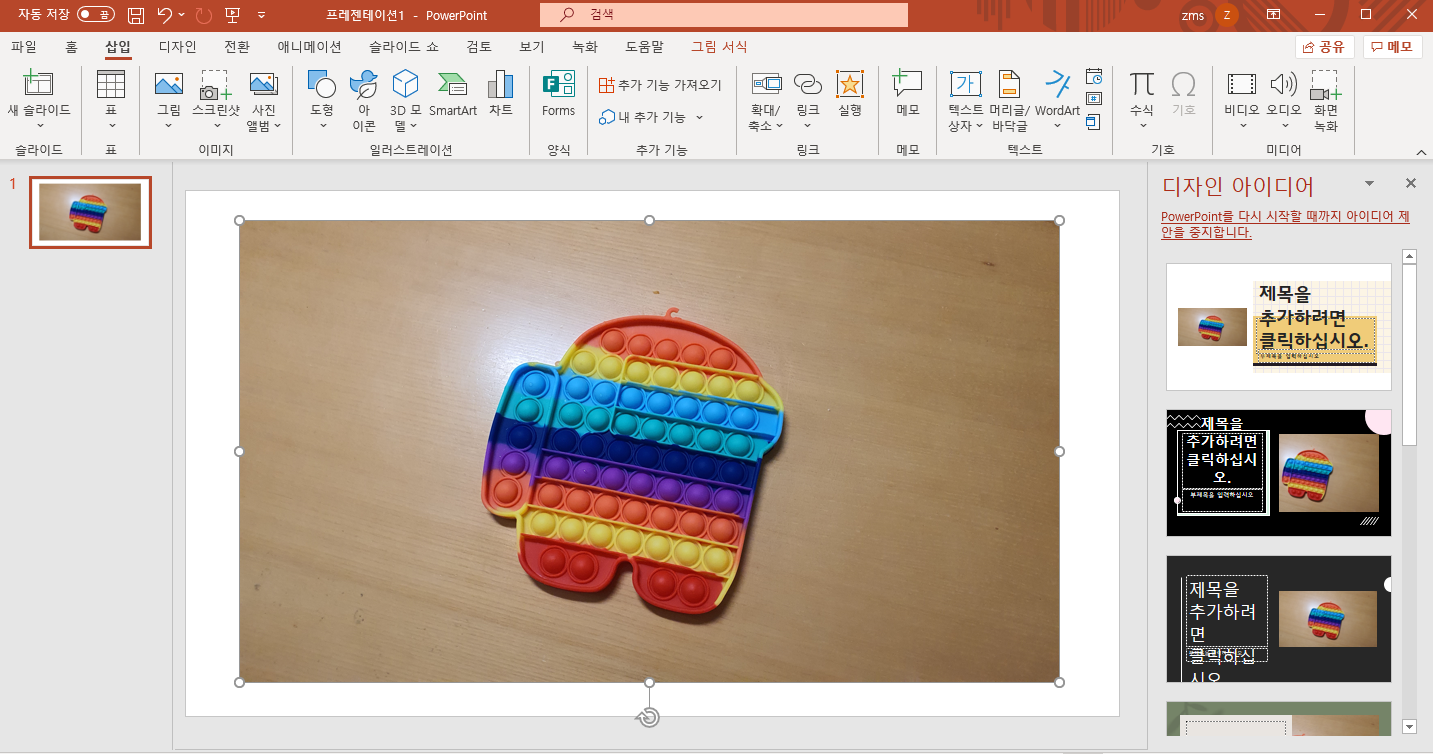Viewport: 1433px width, 754px height.
Task: Start slideshow from beginning icon in title bar
Action: 233,15
